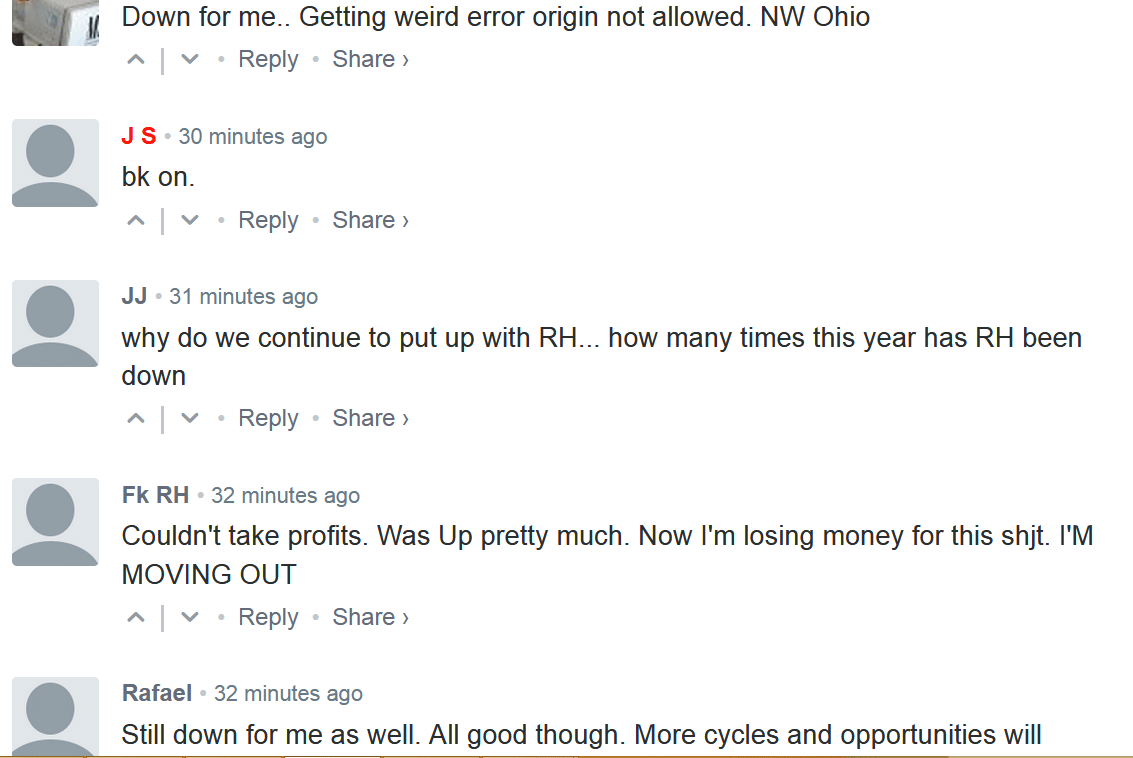
Task: Click JJ's avatar image
Action: tap(55, 323)
